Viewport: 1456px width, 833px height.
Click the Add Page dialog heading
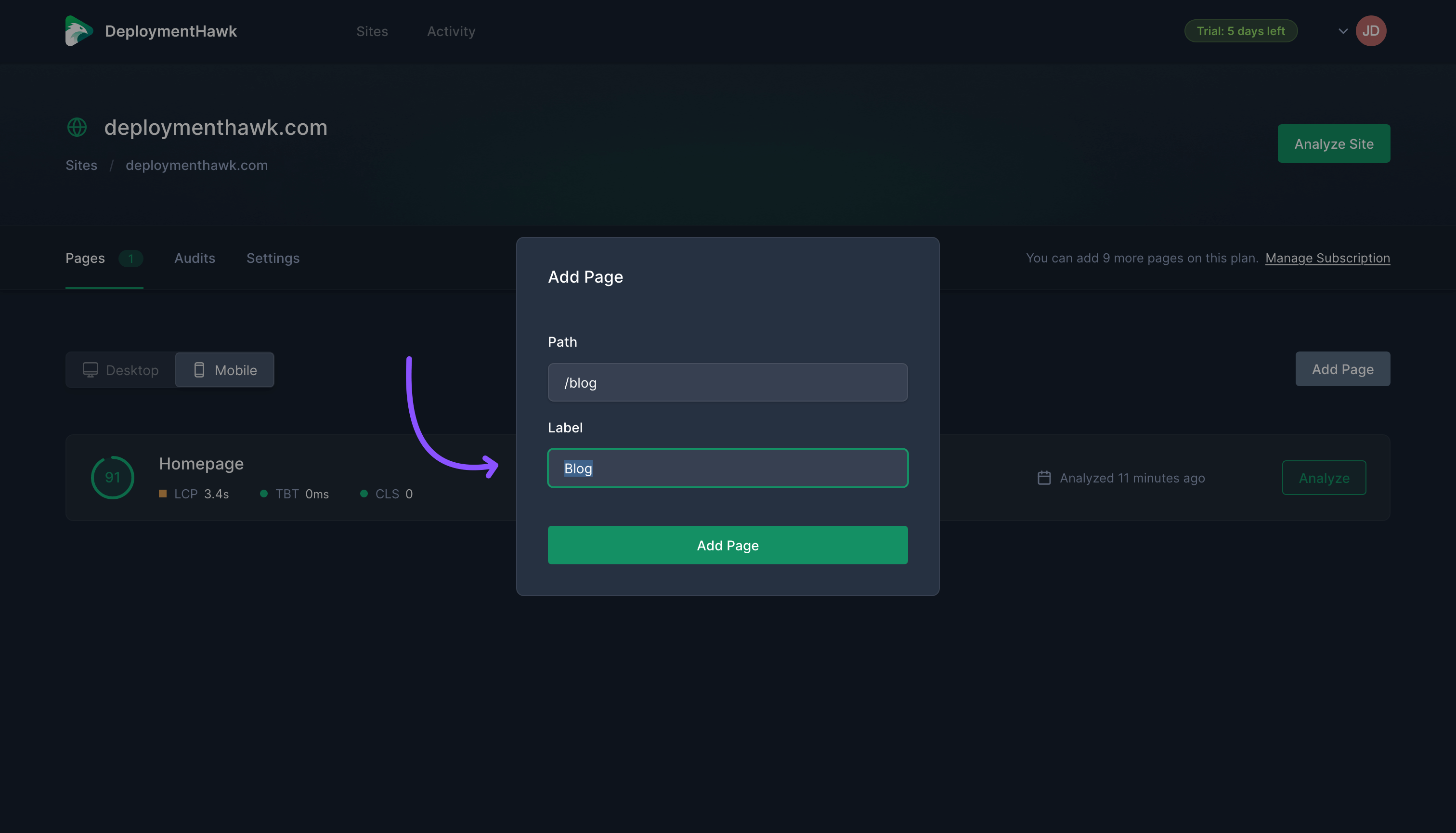pos(585,277)
